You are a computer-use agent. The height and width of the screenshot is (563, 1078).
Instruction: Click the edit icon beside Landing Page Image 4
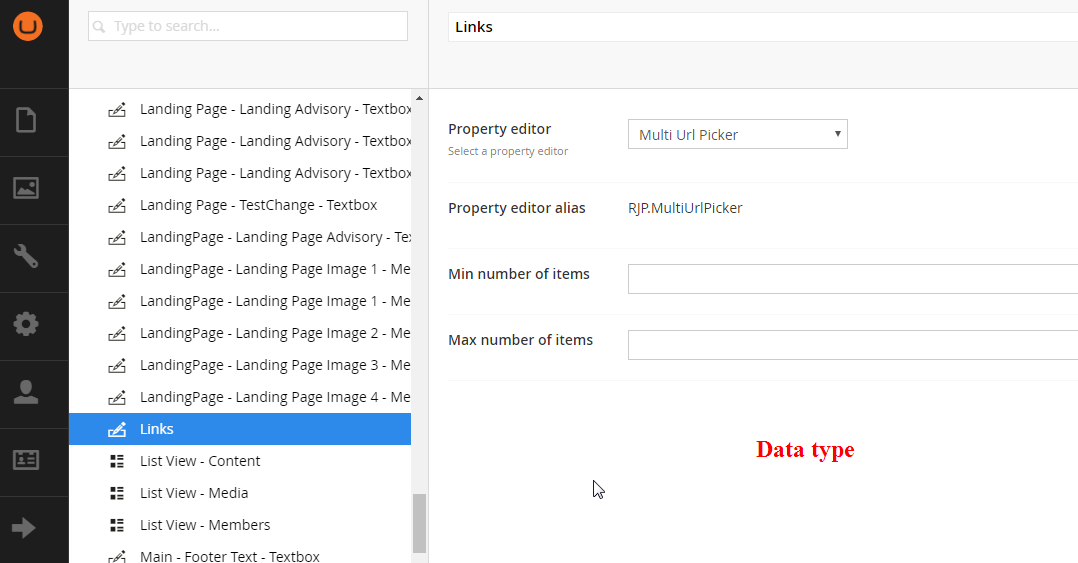[117, 397]
